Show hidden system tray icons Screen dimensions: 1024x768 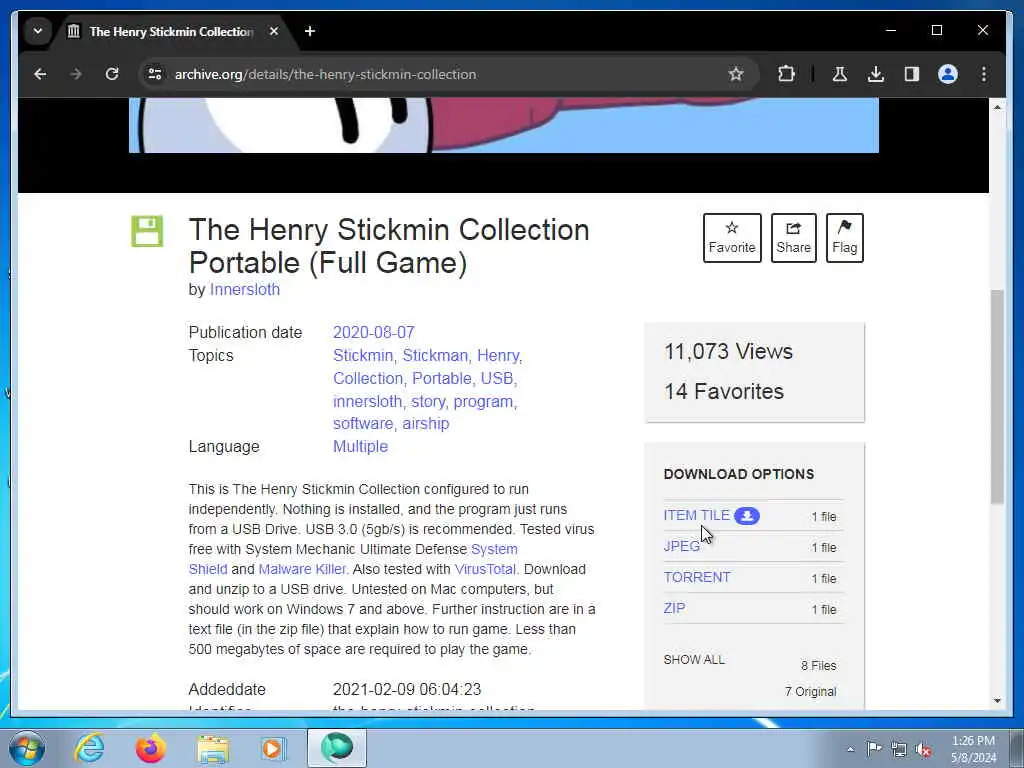click(x=850, y=749)
